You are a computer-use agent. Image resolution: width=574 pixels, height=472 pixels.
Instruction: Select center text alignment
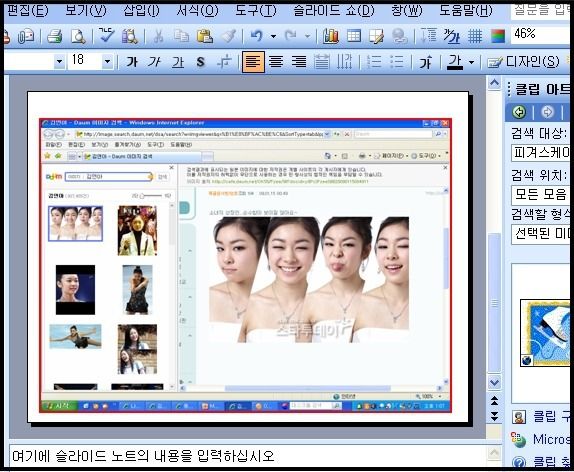coord(276,62)
